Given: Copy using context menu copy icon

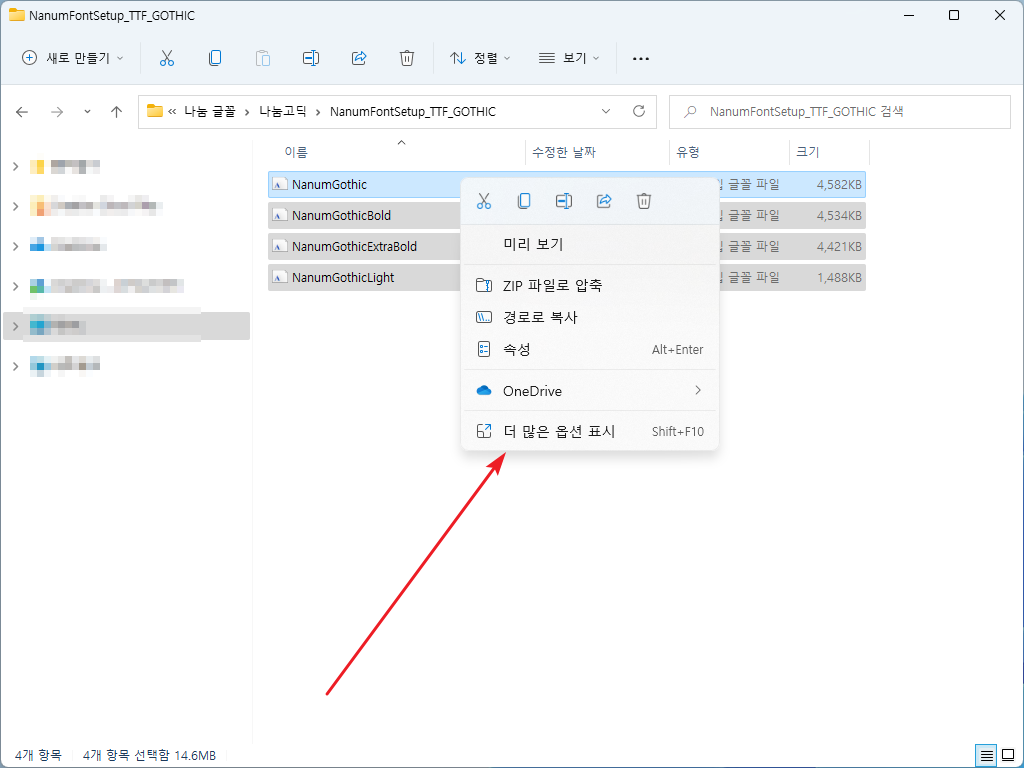Looking at the screenshot, I should [x=524, y=201].
